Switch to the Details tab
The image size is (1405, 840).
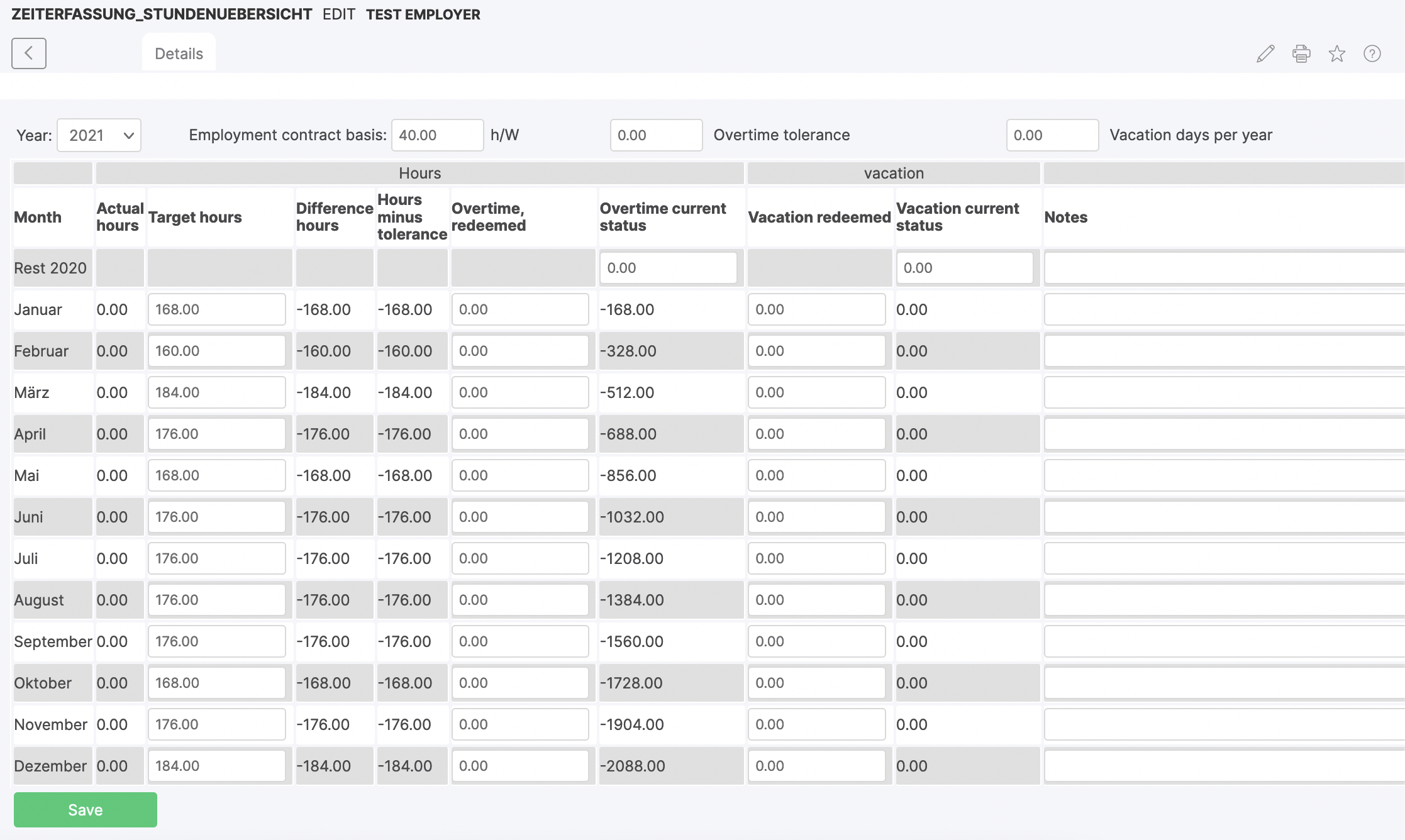[x=179, y=53]
